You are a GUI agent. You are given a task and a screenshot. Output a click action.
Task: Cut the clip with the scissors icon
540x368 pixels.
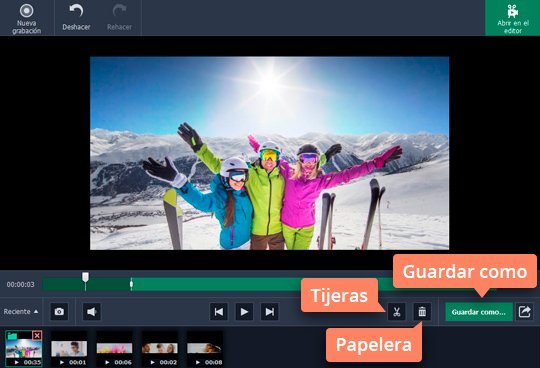pos(396,312)
